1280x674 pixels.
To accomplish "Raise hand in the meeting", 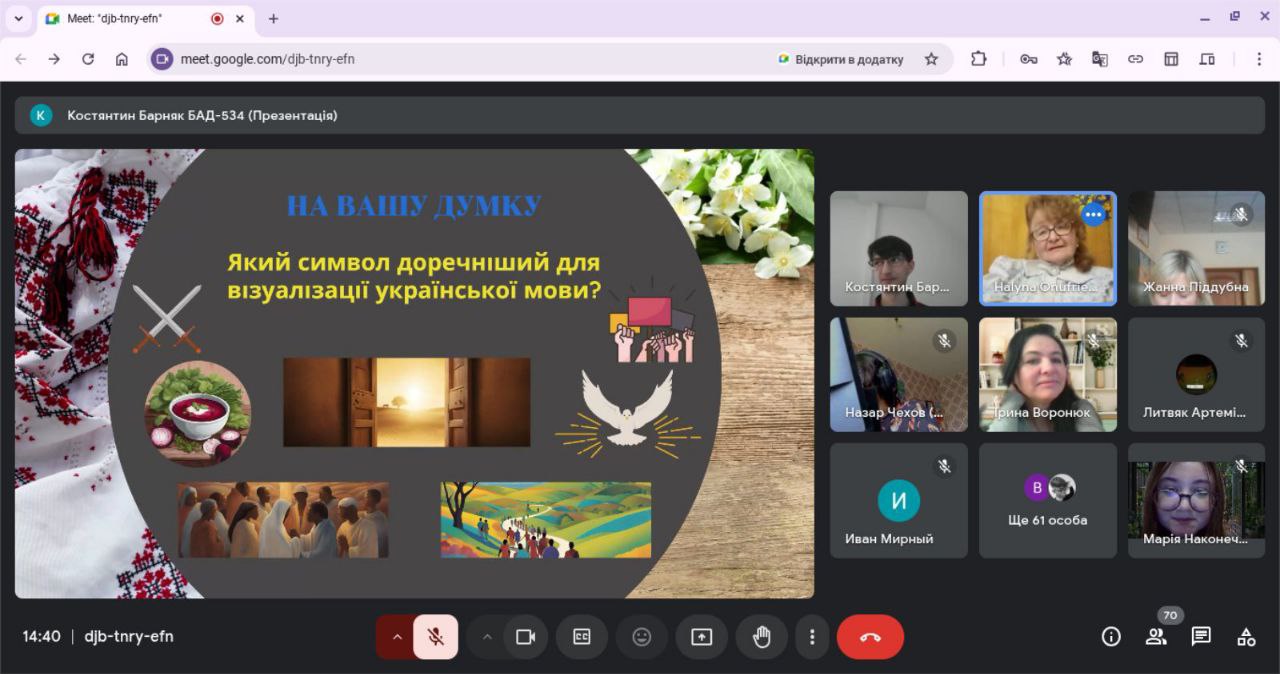I will (761, 637).
